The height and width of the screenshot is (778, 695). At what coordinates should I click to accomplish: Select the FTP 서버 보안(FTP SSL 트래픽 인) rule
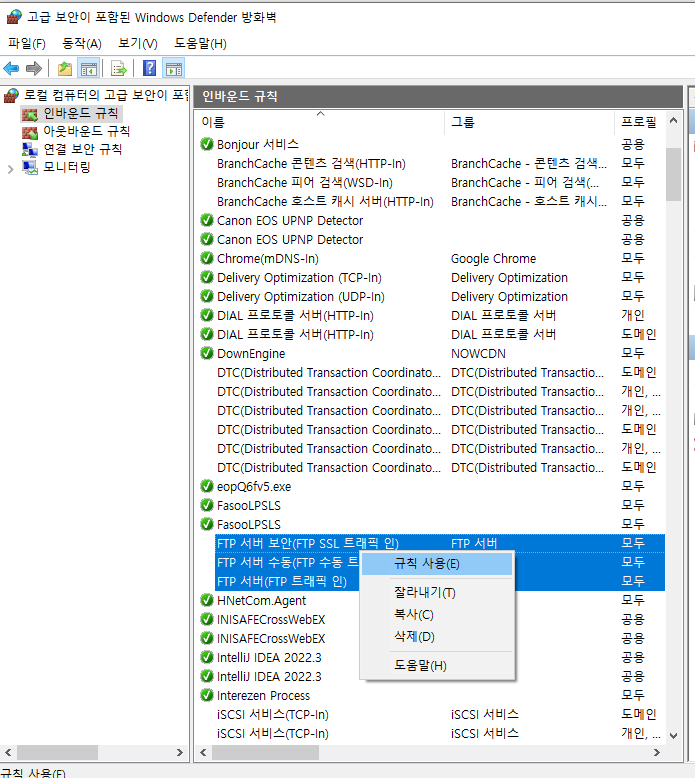click(308, 543)
